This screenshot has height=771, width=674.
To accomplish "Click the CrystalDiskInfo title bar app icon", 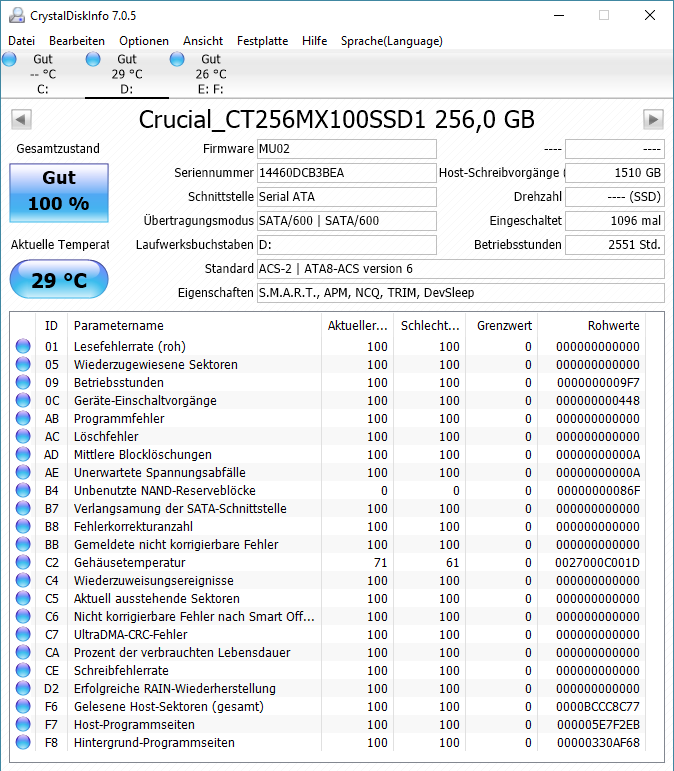I will 17,15.
